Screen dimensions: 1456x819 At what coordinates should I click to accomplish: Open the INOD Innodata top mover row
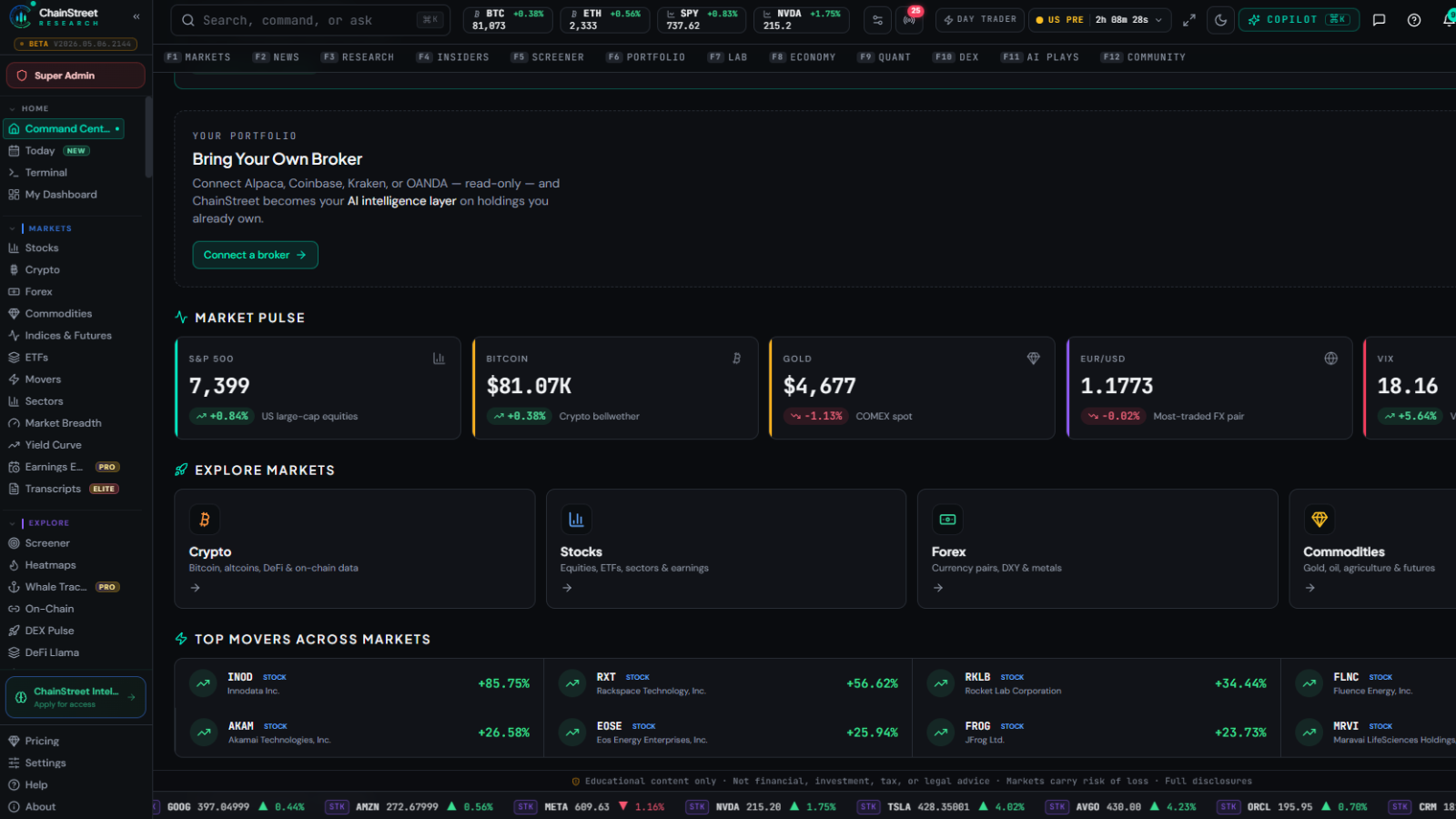click(359, 683)
